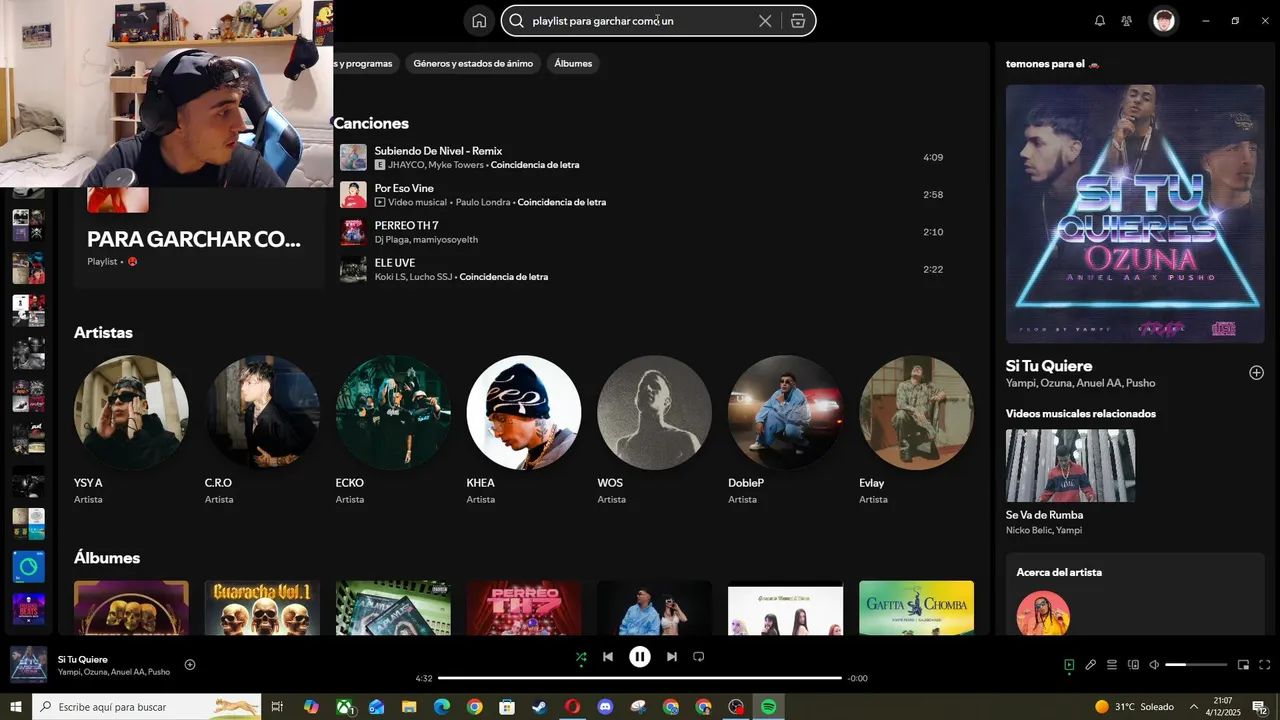Open artist ECKO
1280x720 pixels.
pyautogui.click(x=393, y=412)
